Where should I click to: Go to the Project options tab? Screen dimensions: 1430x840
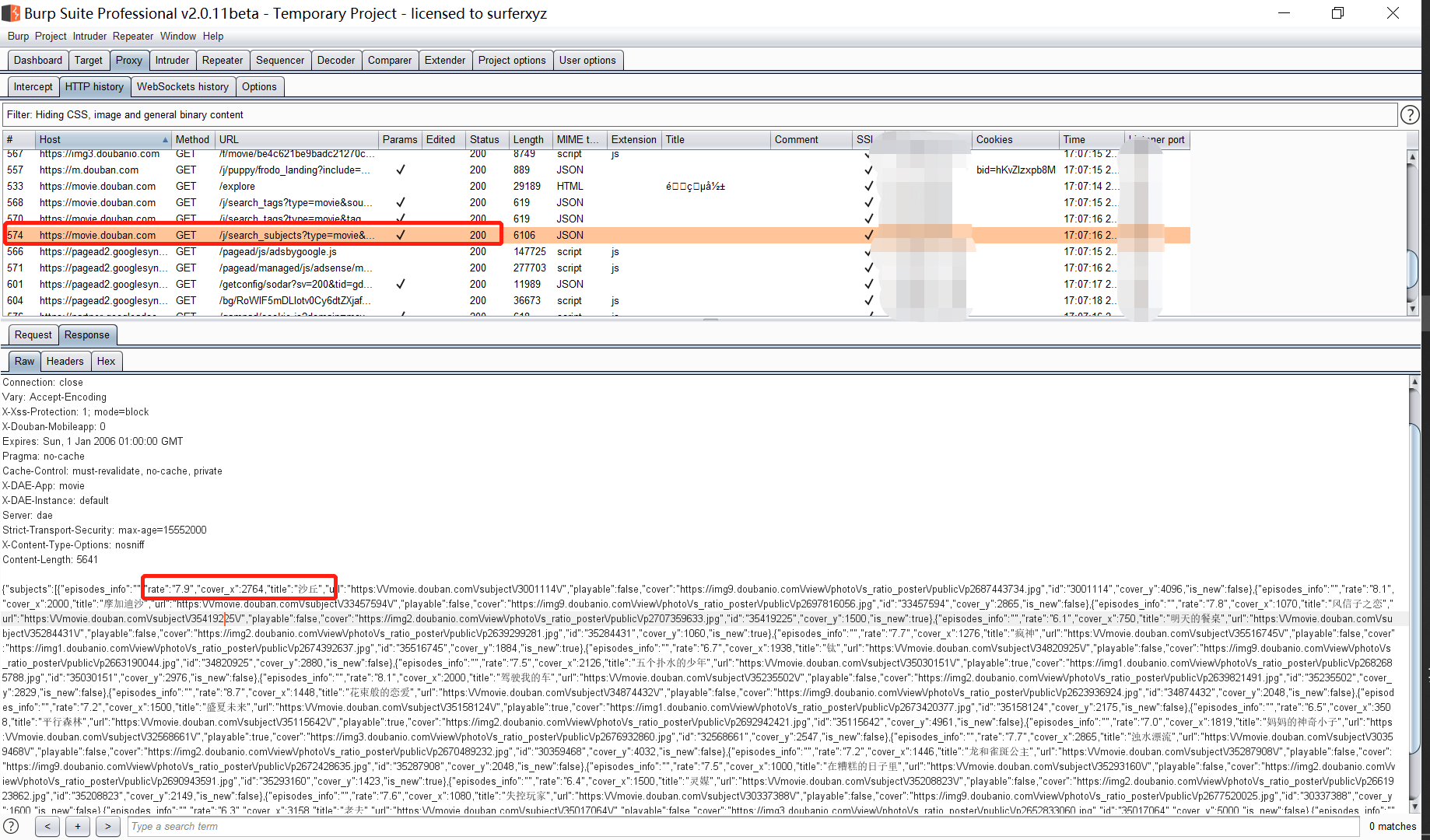512,60
